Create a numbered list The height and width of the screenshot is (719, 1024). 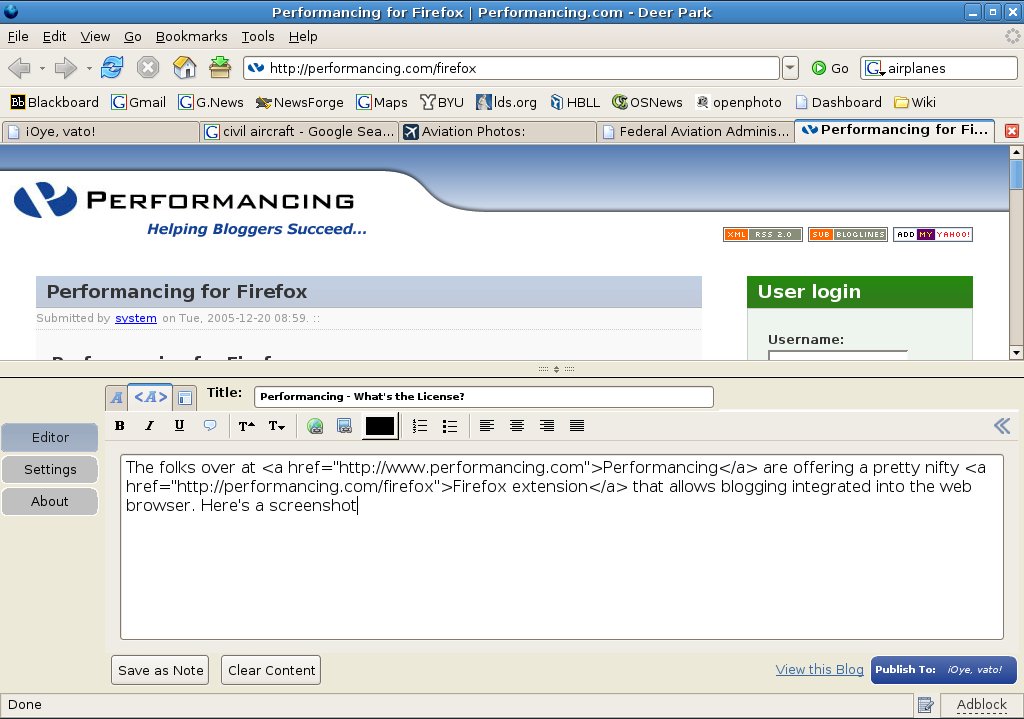[420, 426]
